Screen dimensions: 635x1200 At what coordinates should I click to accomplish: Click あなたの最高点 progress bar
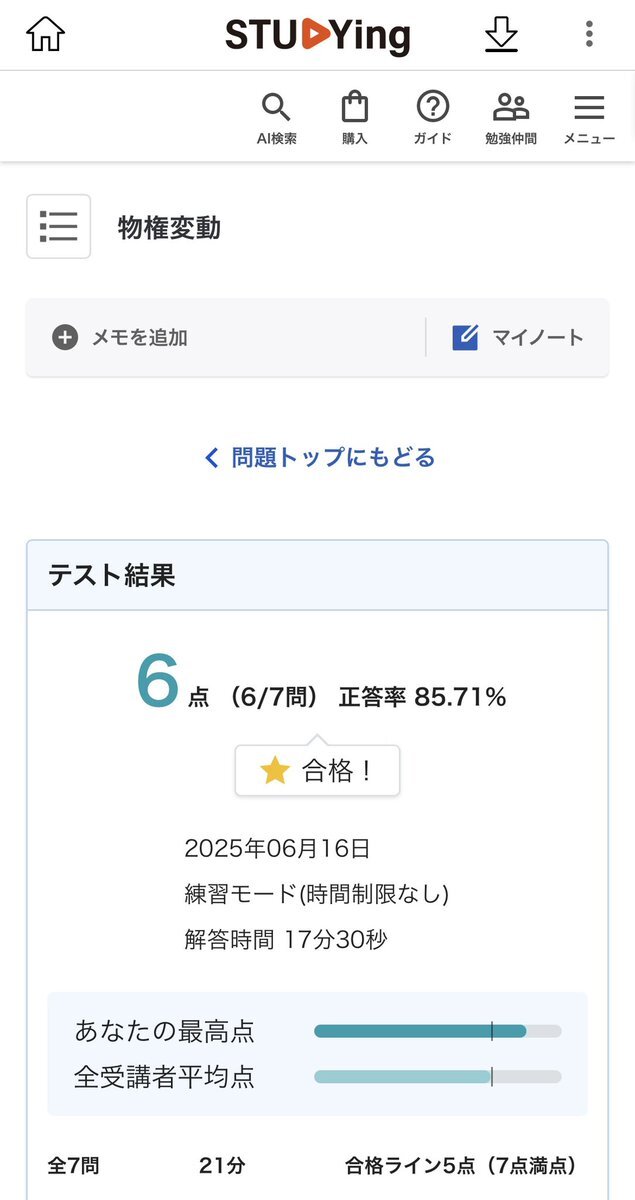point(438,1031)
